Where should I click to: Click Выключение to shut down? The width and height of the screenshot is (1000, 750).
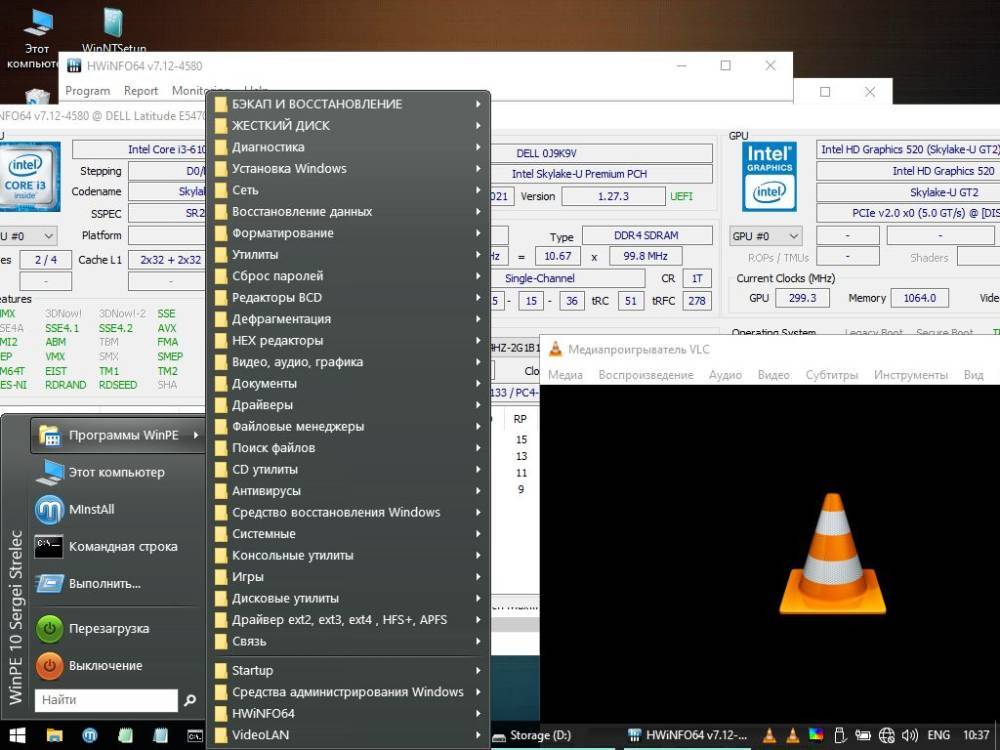click(x=106, y=666)
